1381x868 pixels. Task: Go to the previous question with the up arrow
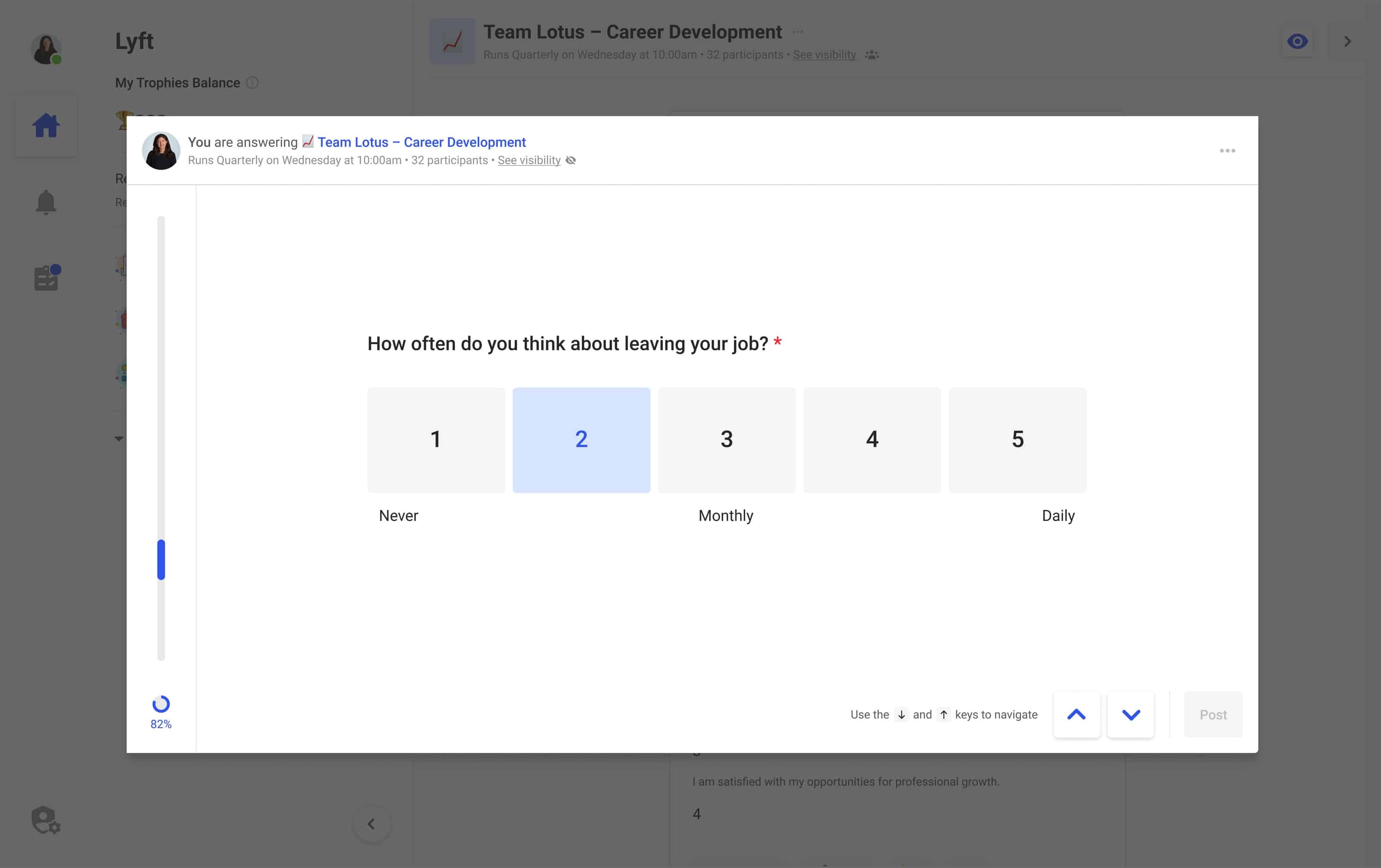click(x=1077, y=714)
